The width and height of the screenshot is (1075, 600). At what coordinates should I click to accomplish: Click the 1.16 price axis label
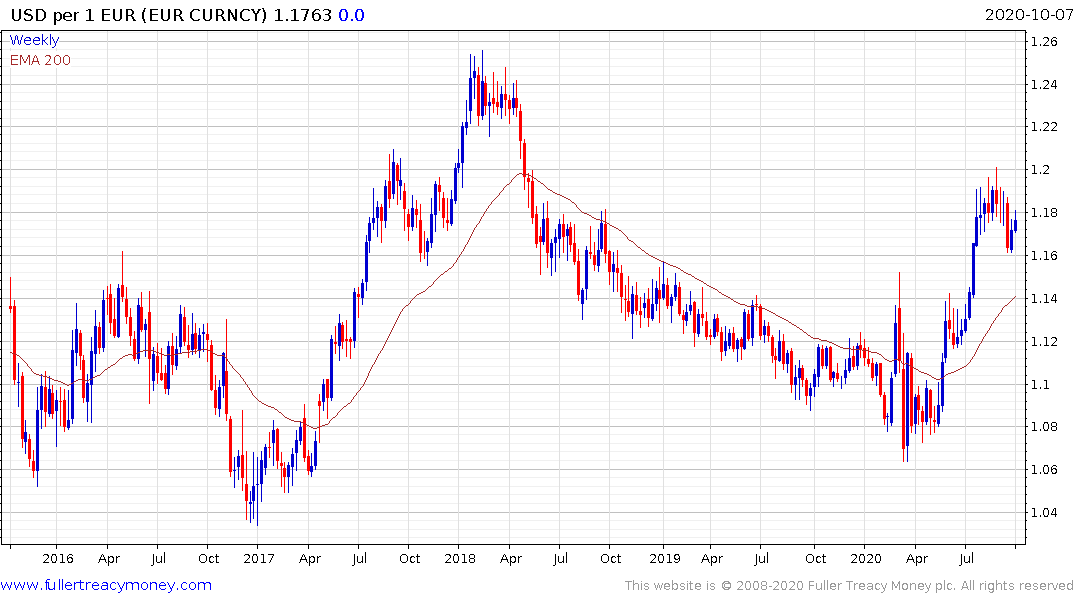point(1044,256)
